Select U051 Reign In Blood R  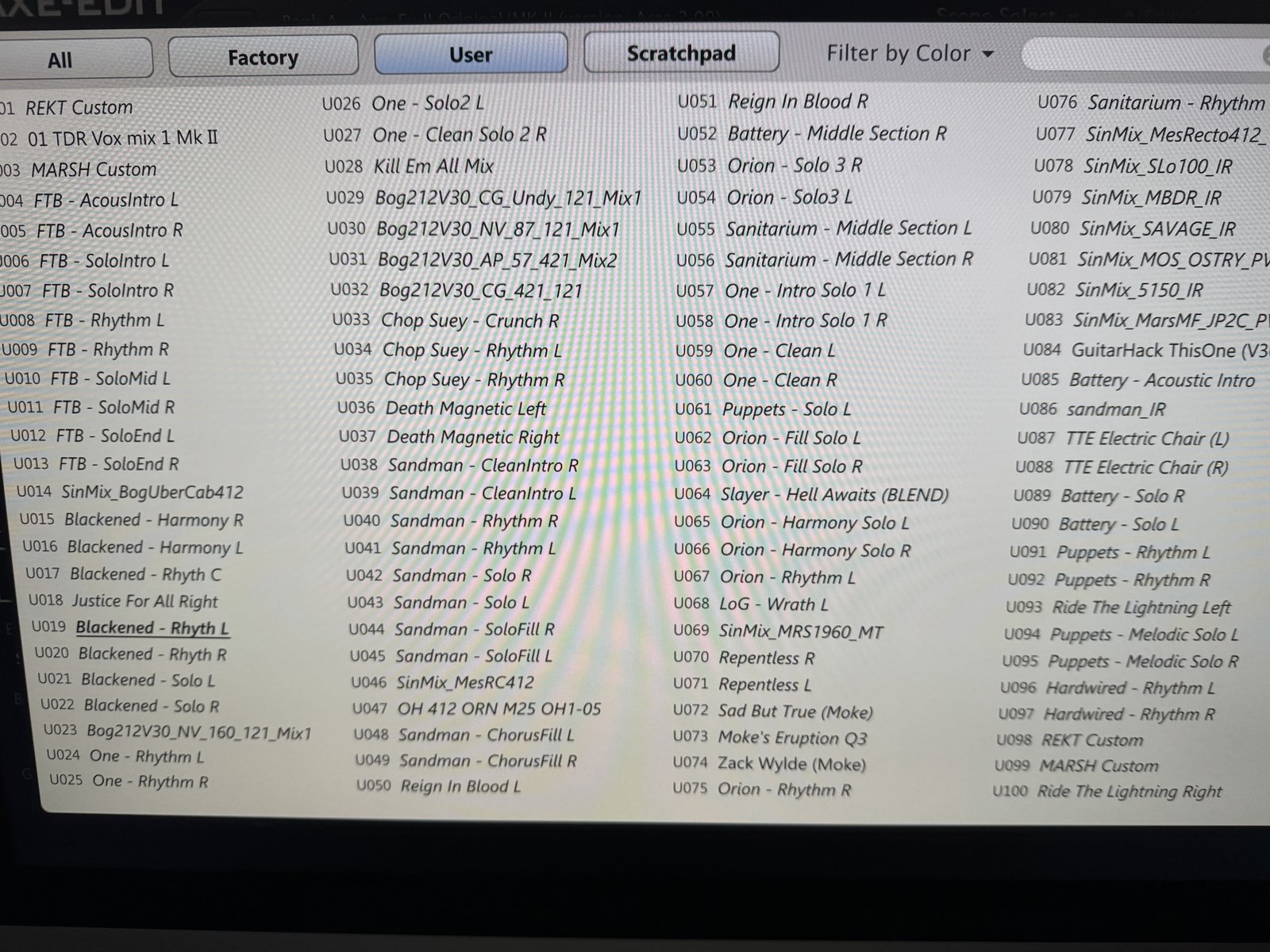point(772,102)
